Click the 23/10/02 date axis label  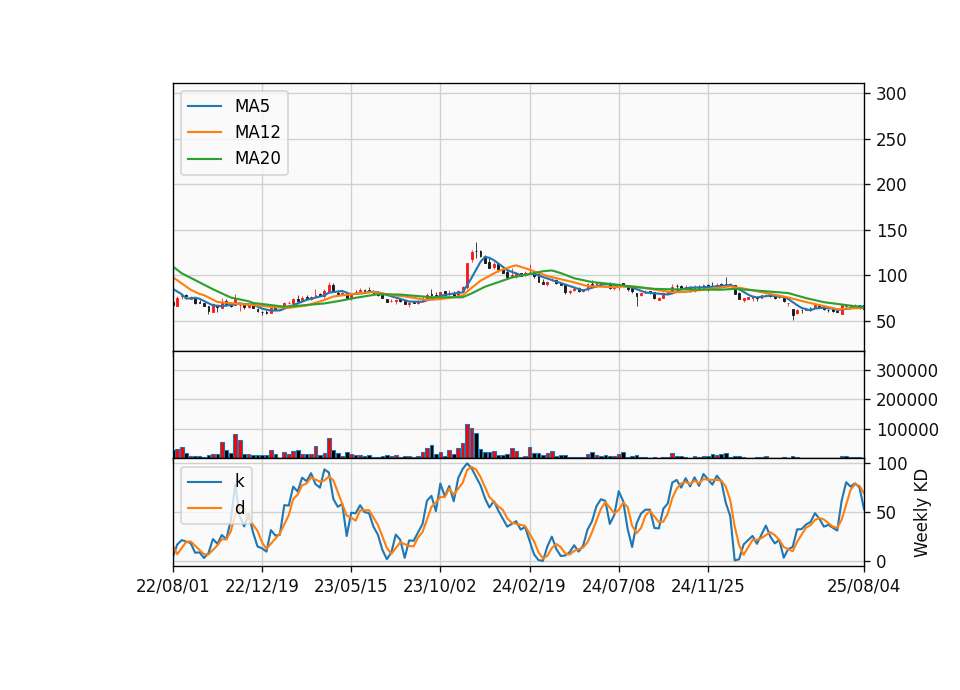pyautogui.click(x=440, y=586)
